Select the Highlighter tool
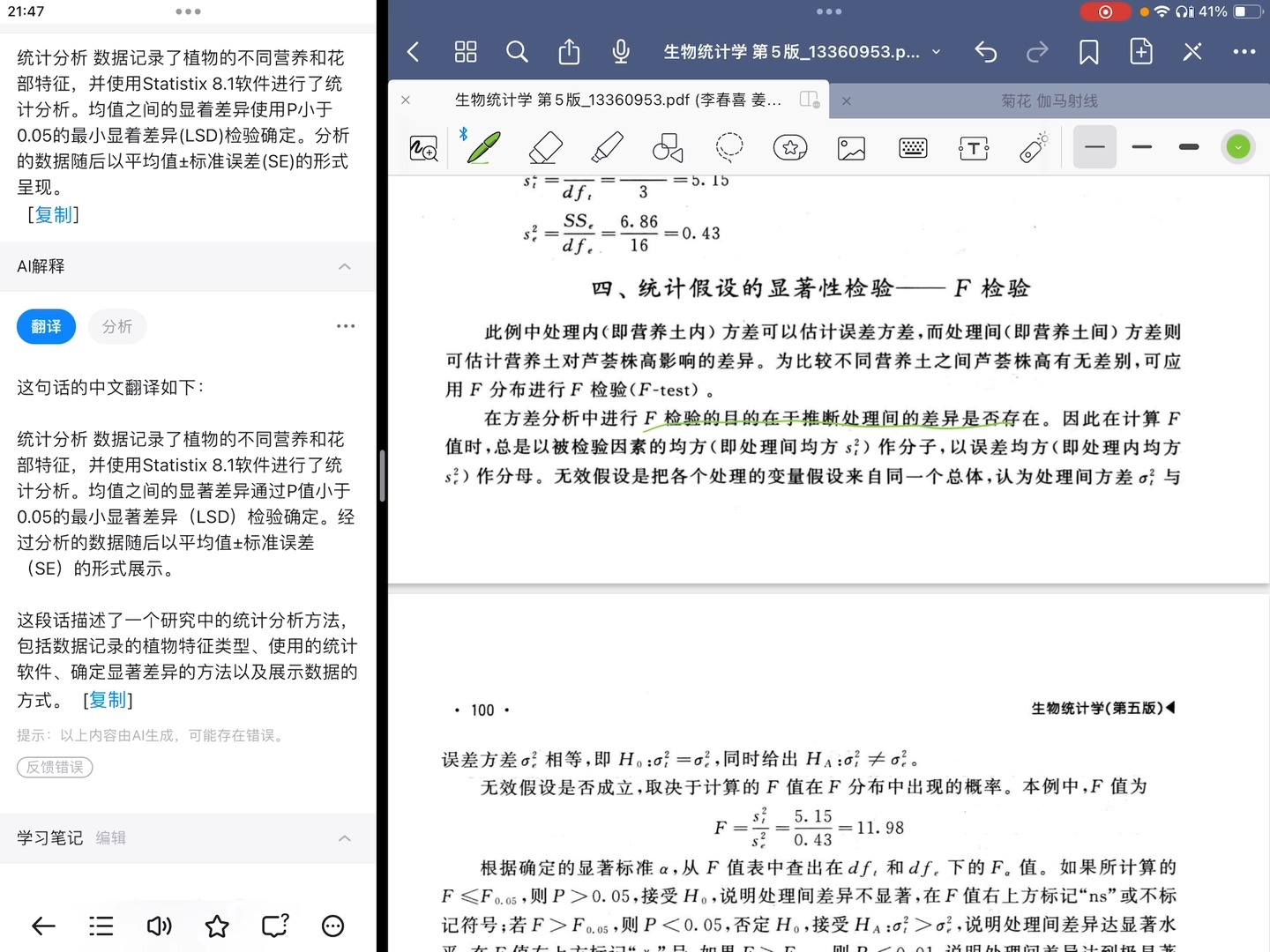Image resolution: width=1270 pixels, height=952 pixels. [x=607, y=147]
